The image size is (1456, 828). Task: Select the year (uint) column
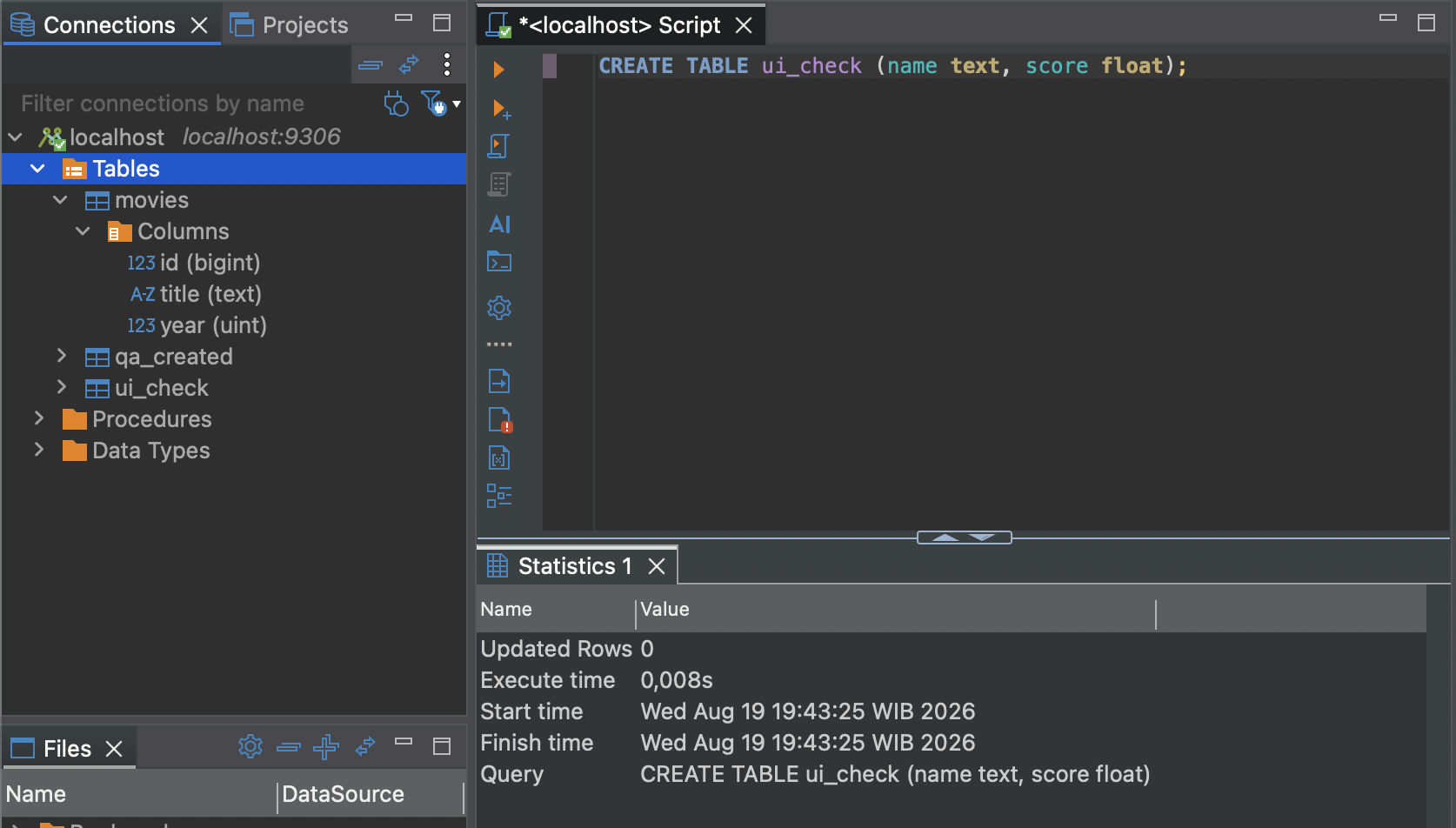[x=197, y=325]
